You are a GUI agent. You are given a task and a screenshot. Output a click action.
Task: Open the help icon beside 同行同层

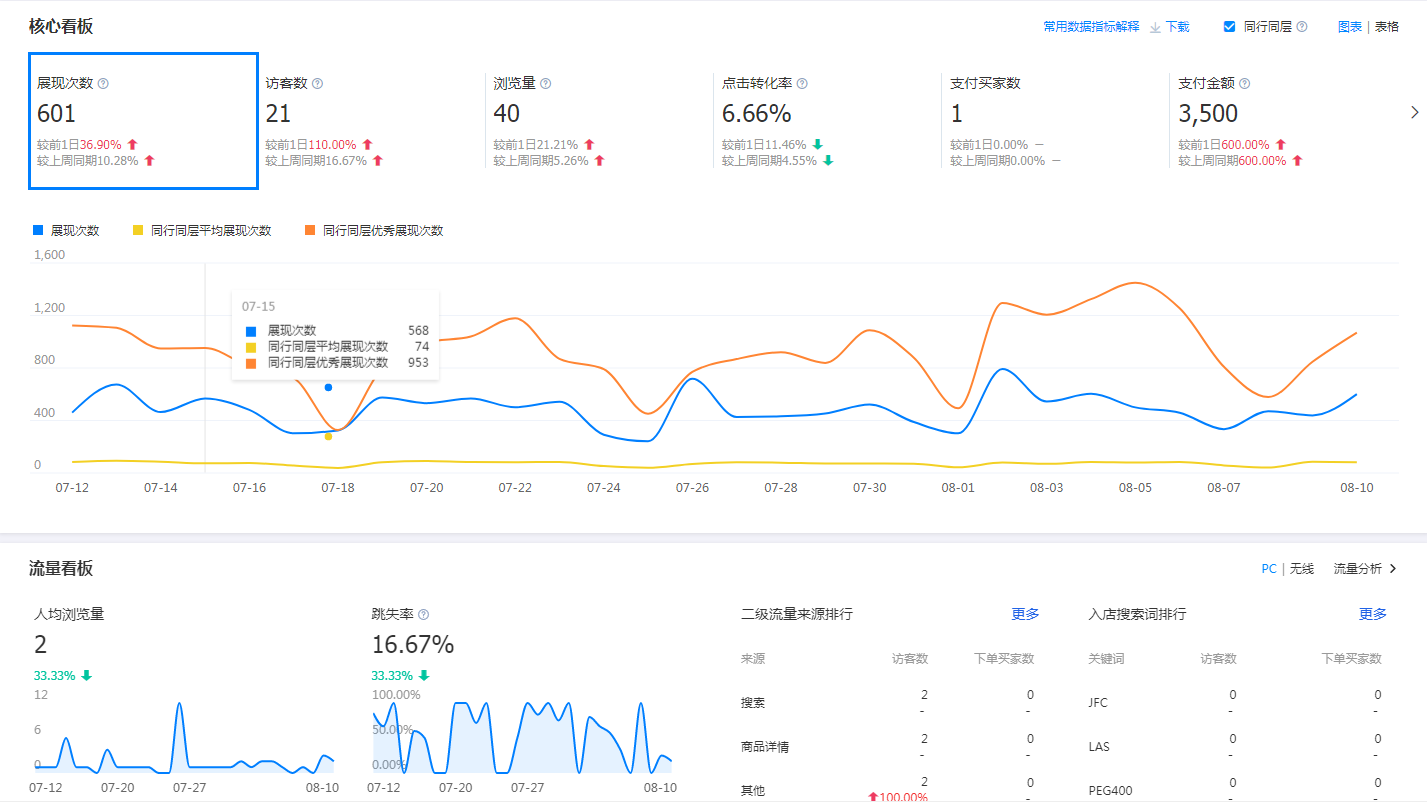1302,27
